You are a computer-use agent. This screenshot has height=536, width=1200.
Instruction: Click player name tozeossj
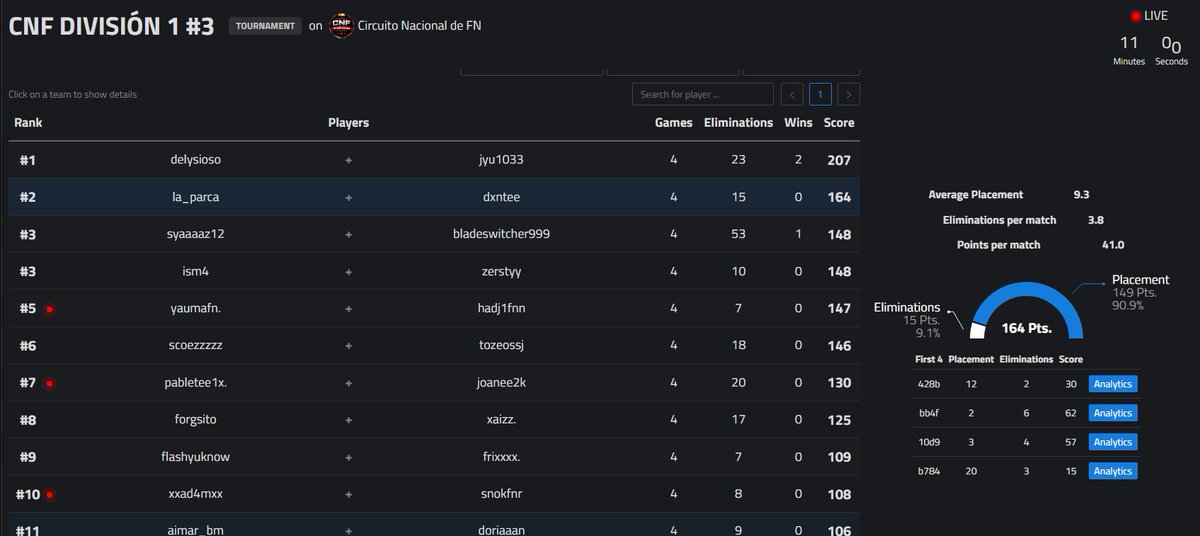pyautogui.click(x=501, y=345)
